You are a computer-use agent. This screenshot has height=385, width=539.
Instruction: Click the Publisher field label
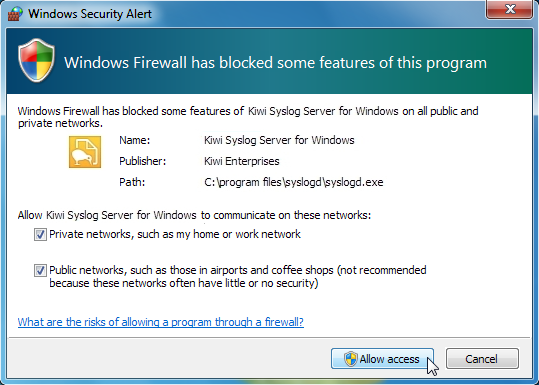pyautogui.click(x=143, y=161)
